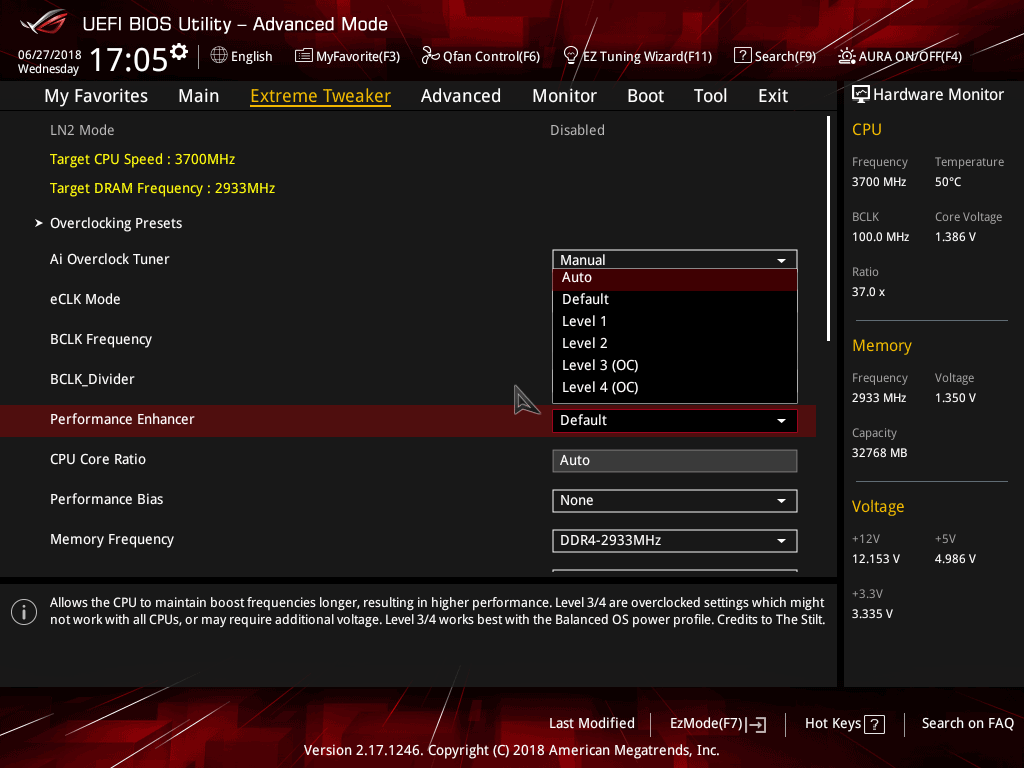Click the EzMode switch arrow icon
This screenshot has width=1024, height=768.
[x=758, y=724]
